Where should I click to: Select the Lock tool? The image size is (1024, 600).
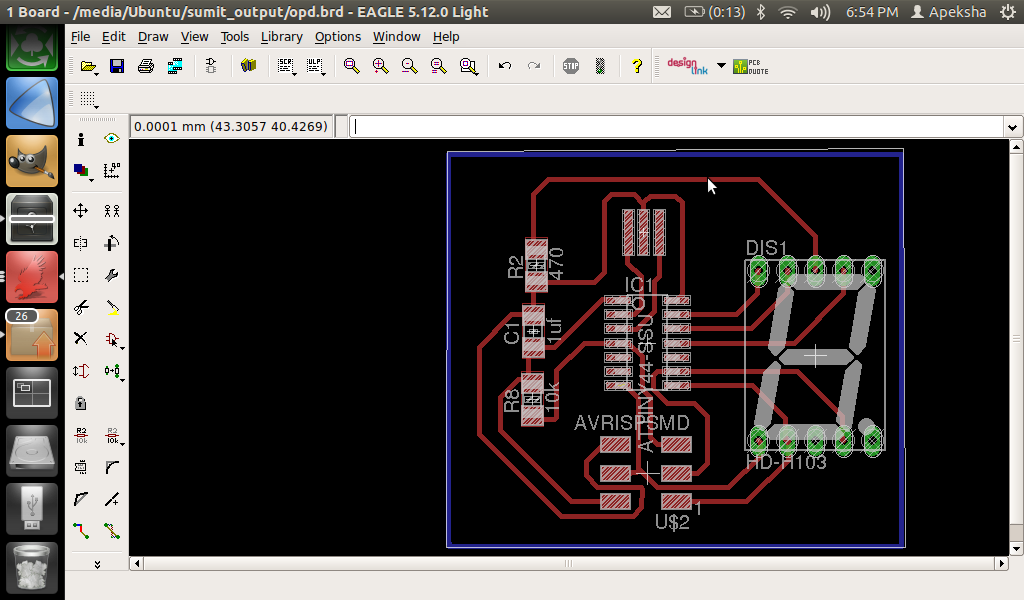coord(80,403)
